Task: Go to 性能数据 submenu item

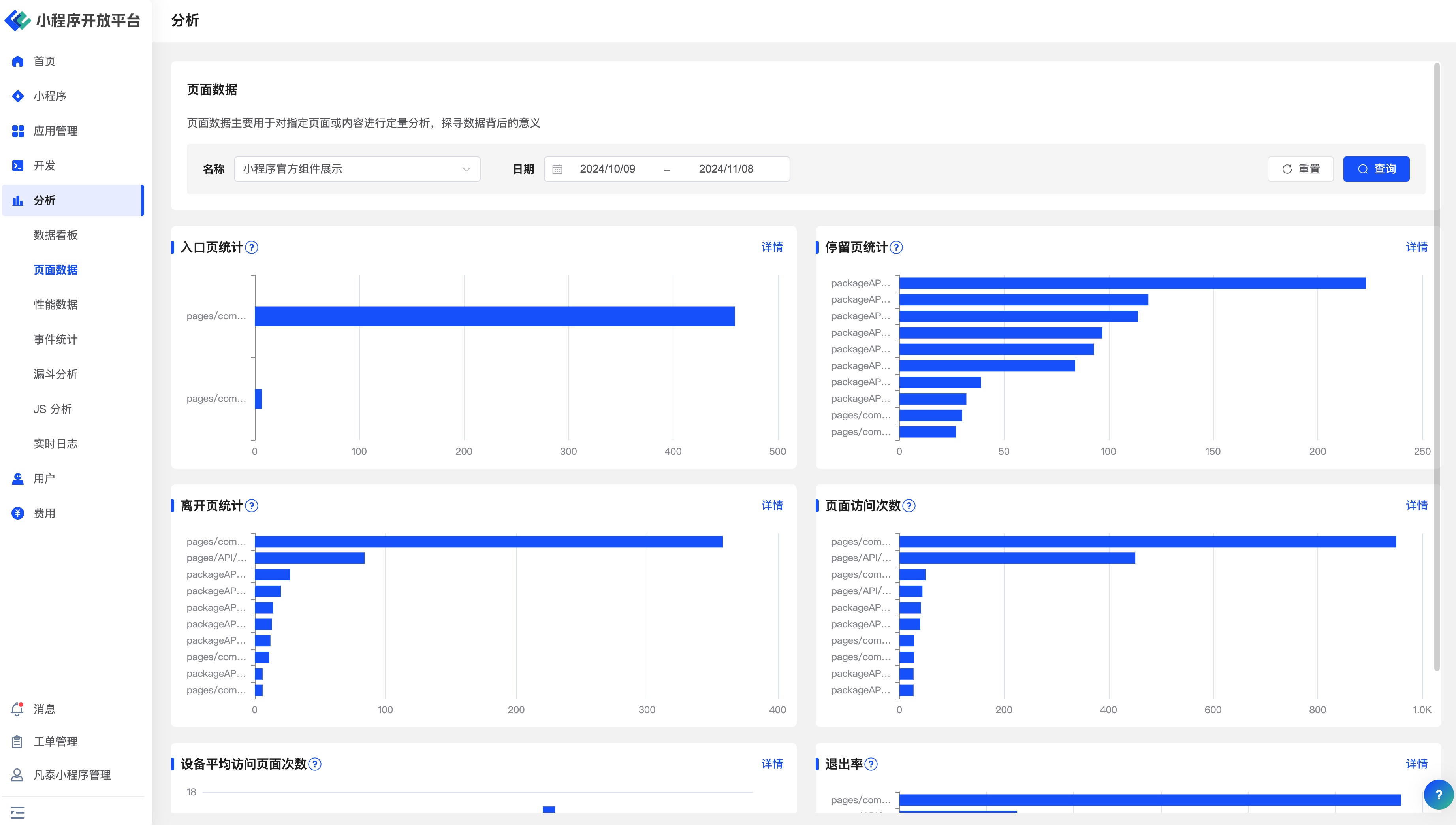Action: pos(56,305)
